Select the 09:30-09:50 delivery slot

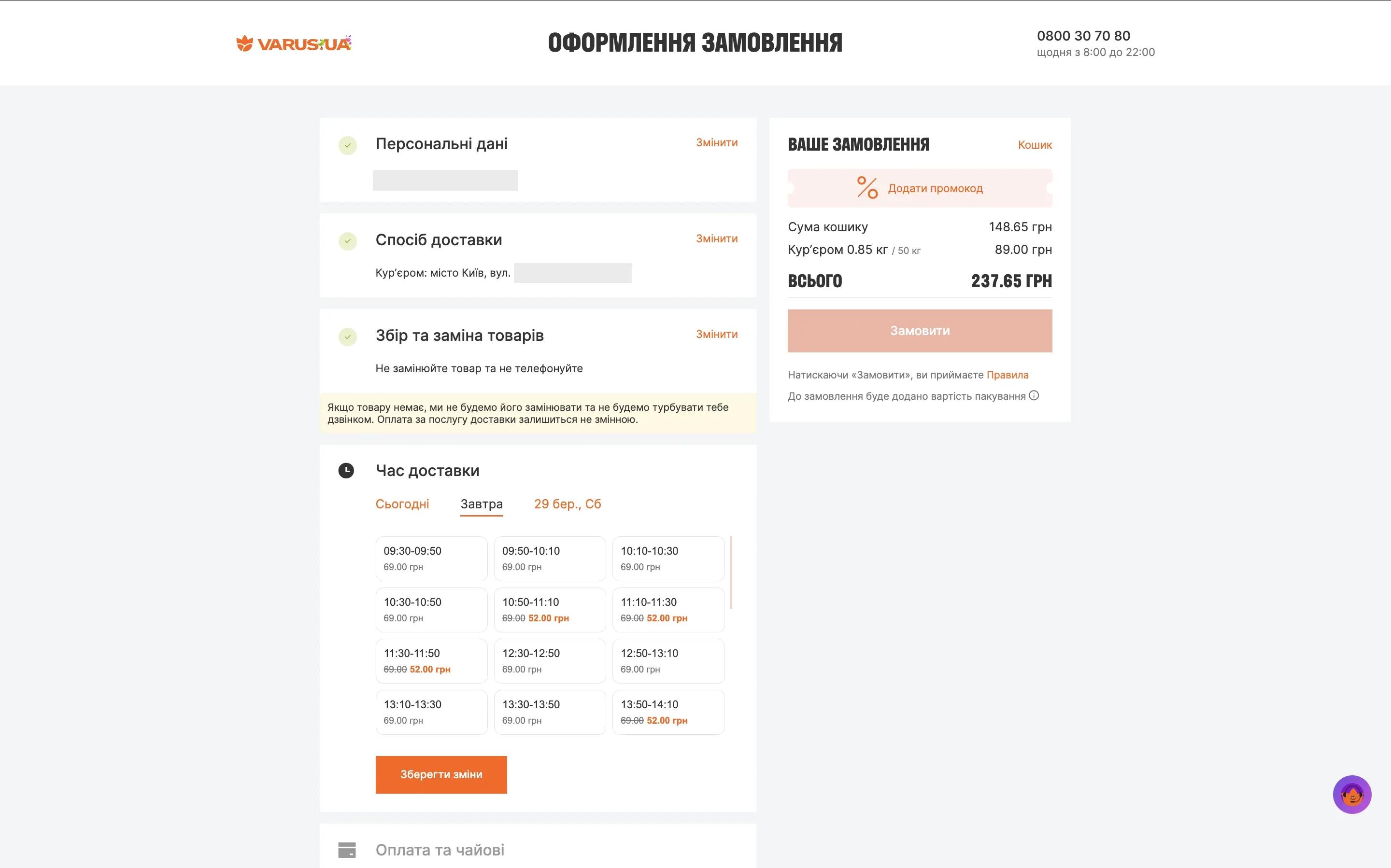point(431,558)
